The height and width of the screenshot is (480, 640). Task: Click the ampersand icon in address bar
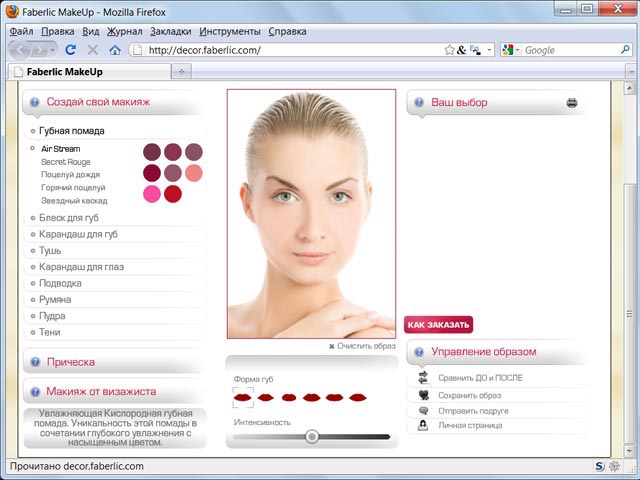tap(462, 50)
